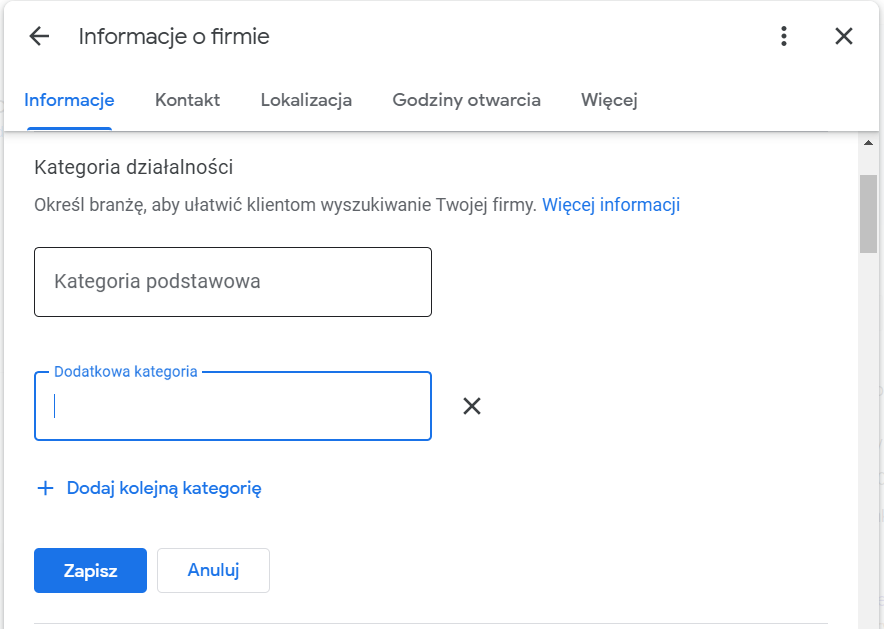Open the Więcej informacji help link
884x629 pixels.
tap(611, 204)
